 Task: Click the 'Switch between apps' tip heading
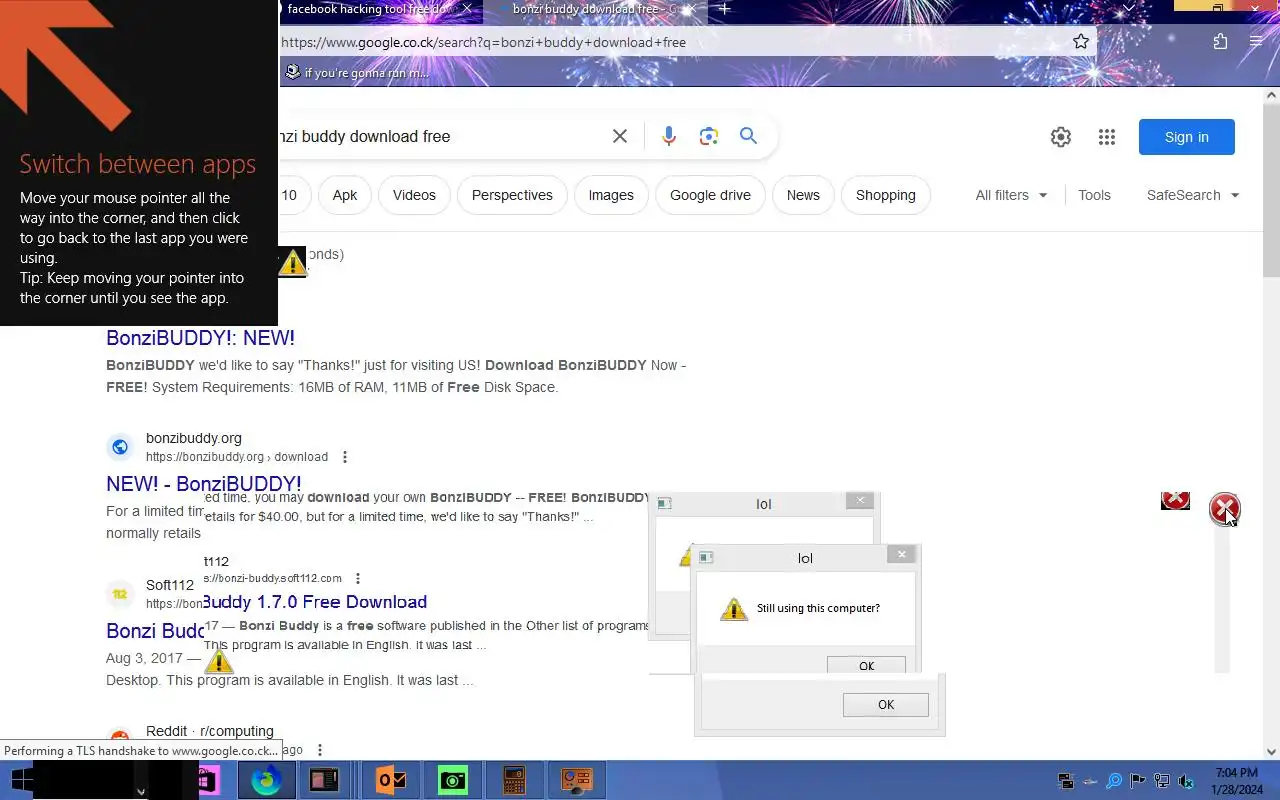click(x=138, y=164)
